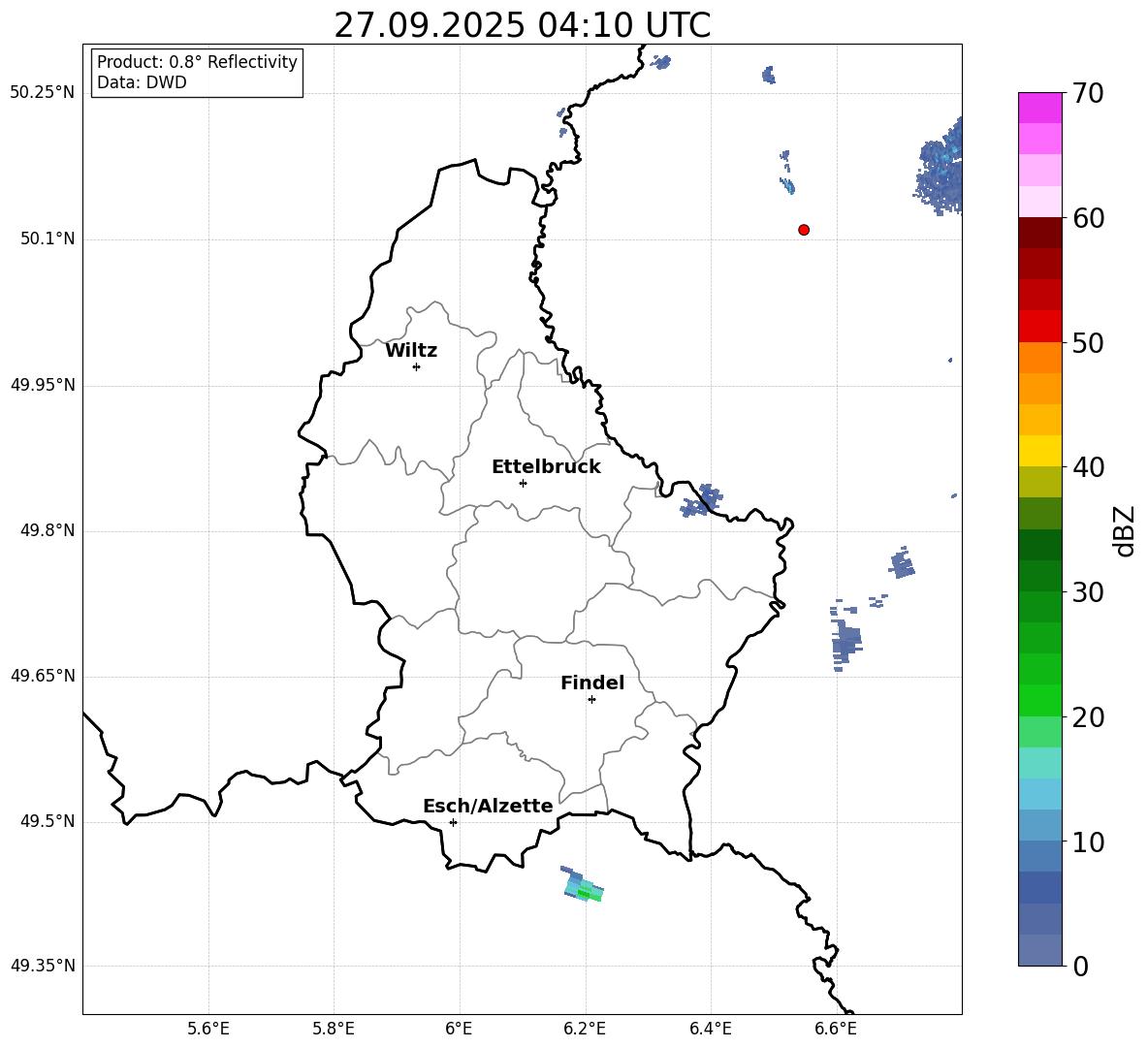The image size is (1148, 1048).
Task: Click the 6.2°E longitude label
Action: (x=585, y=1029)
